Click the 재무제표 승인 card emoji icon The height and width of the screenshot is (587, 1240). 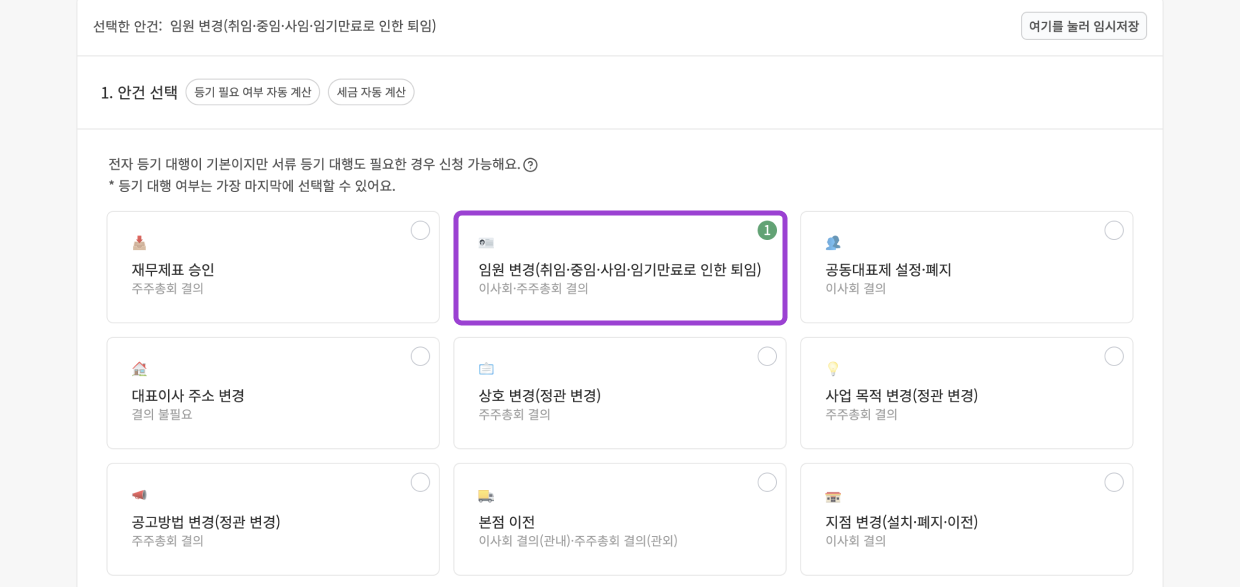pos(139,243)
